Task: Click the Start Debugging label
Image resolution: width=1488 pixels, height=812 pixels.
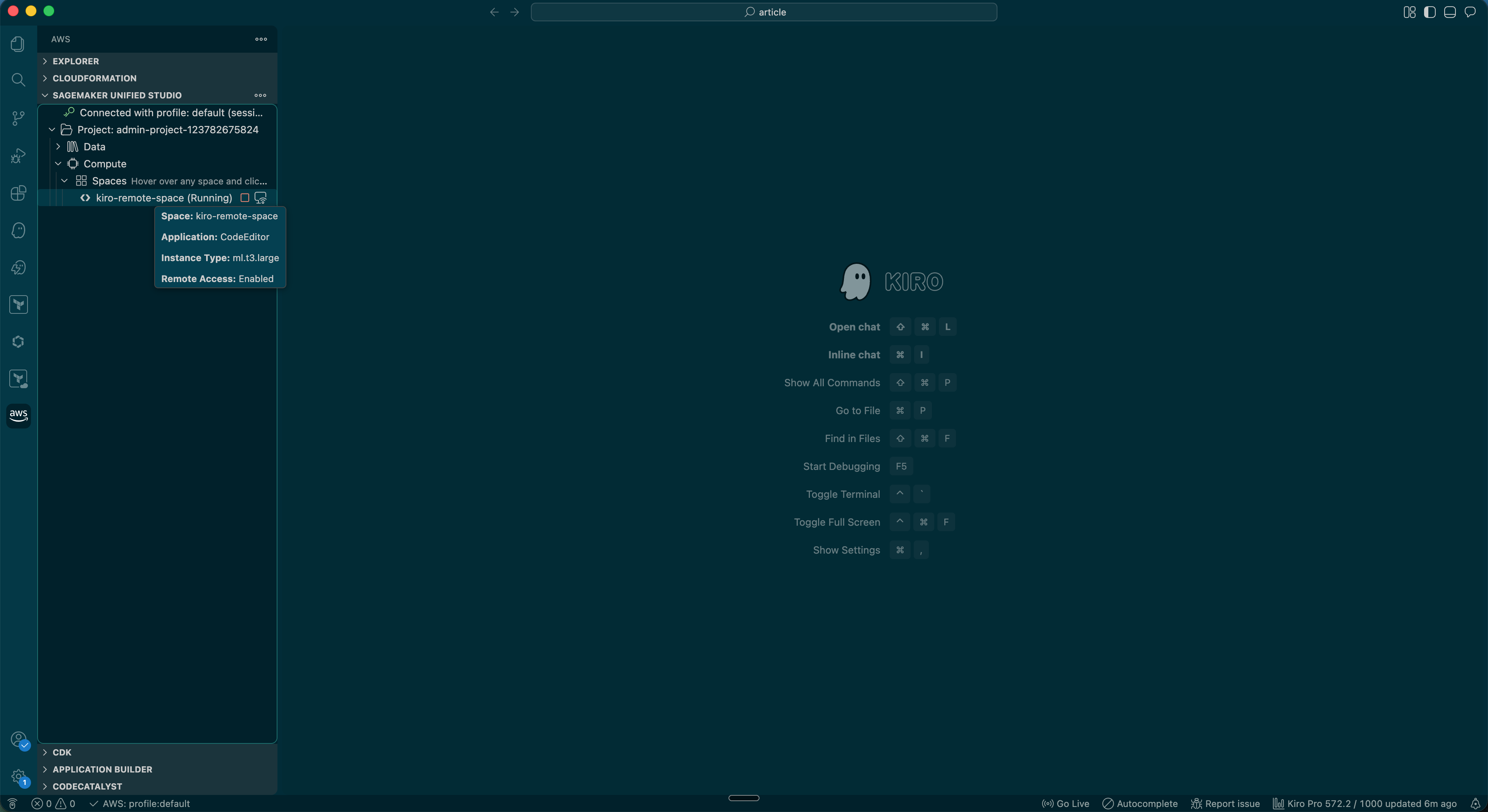Action: 842,466
